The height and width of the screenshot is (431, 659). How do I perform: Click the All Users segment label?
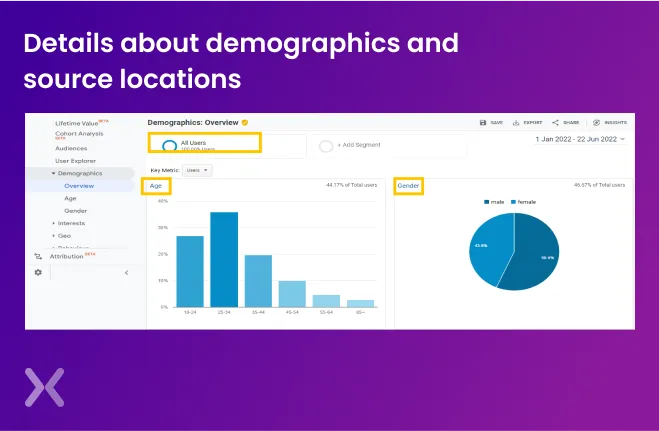(x=193, y=143)
